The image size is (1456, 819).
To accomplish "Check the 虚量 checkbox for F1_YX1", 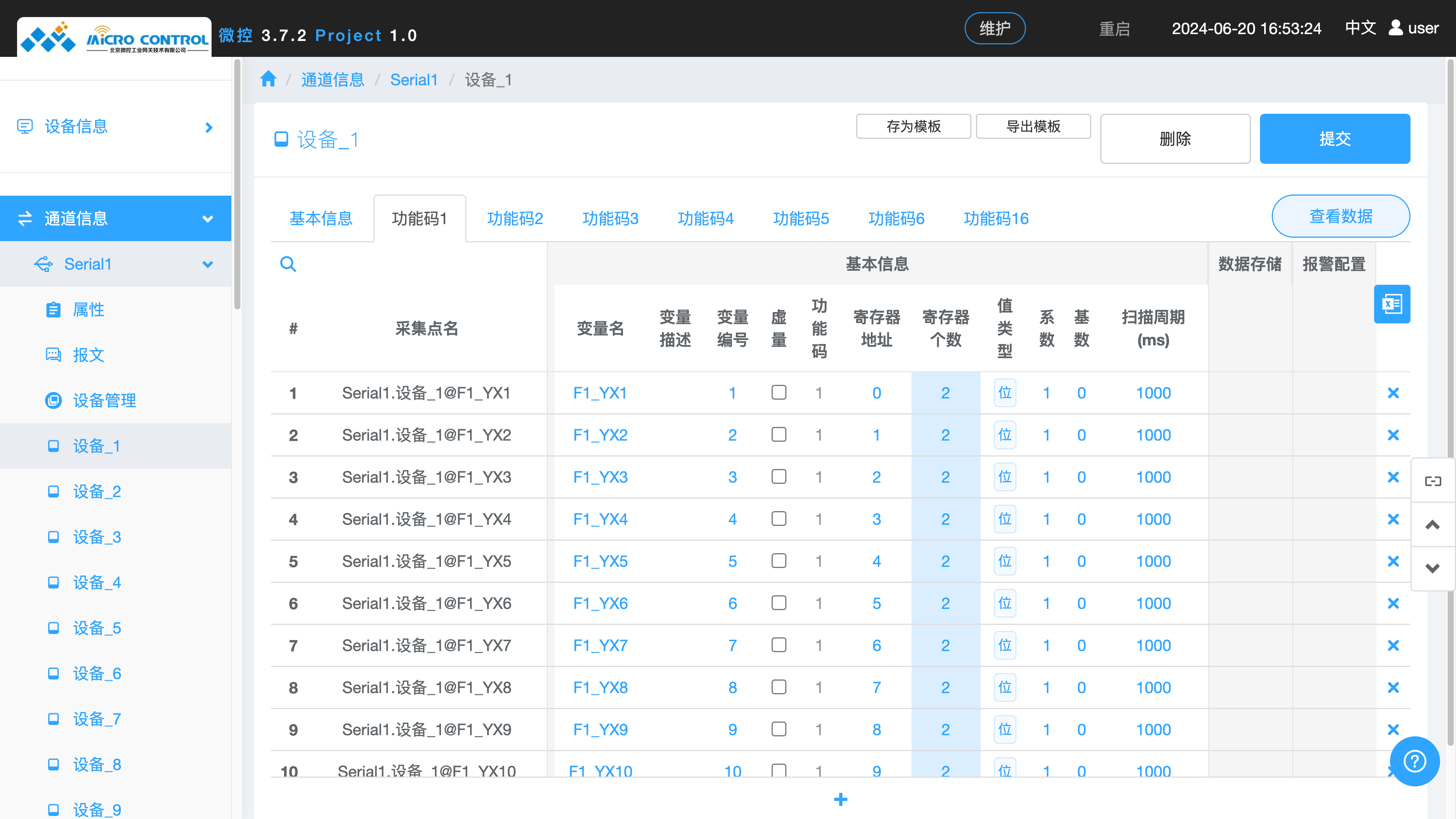I will (x=779, y=392).
